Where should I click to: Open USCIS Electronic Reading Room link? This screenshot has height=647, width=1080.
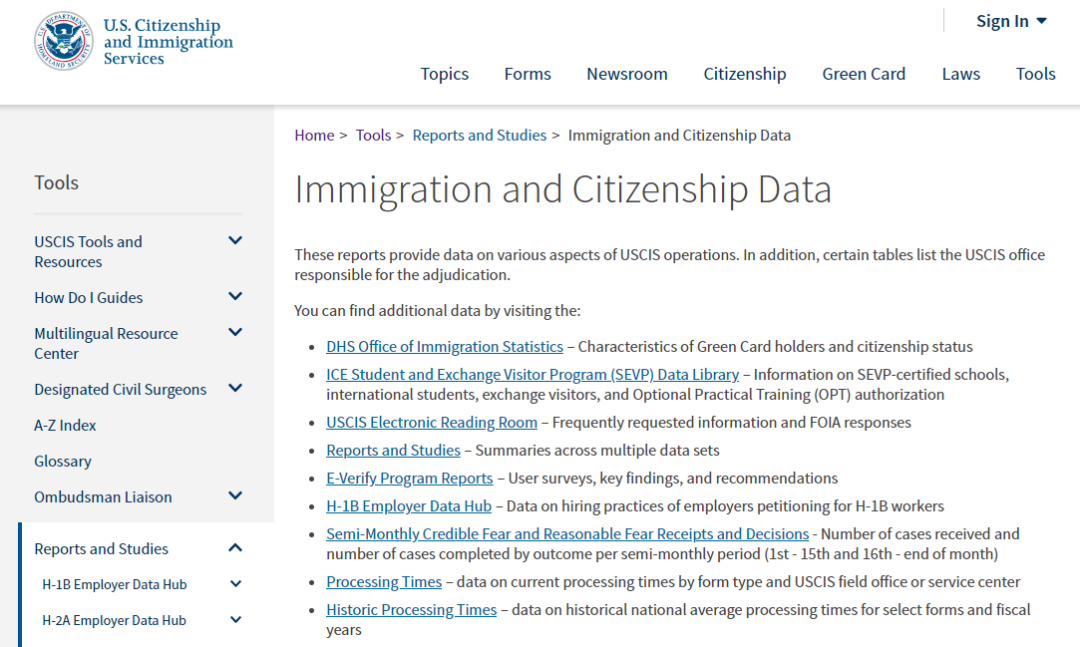432,422
